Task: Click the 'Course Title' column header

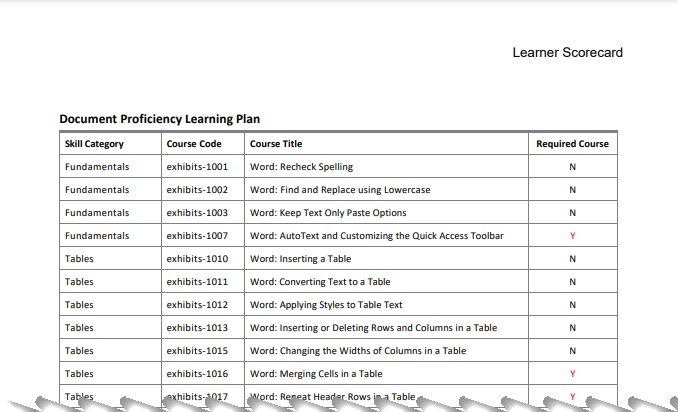Action: coord(276,144)
